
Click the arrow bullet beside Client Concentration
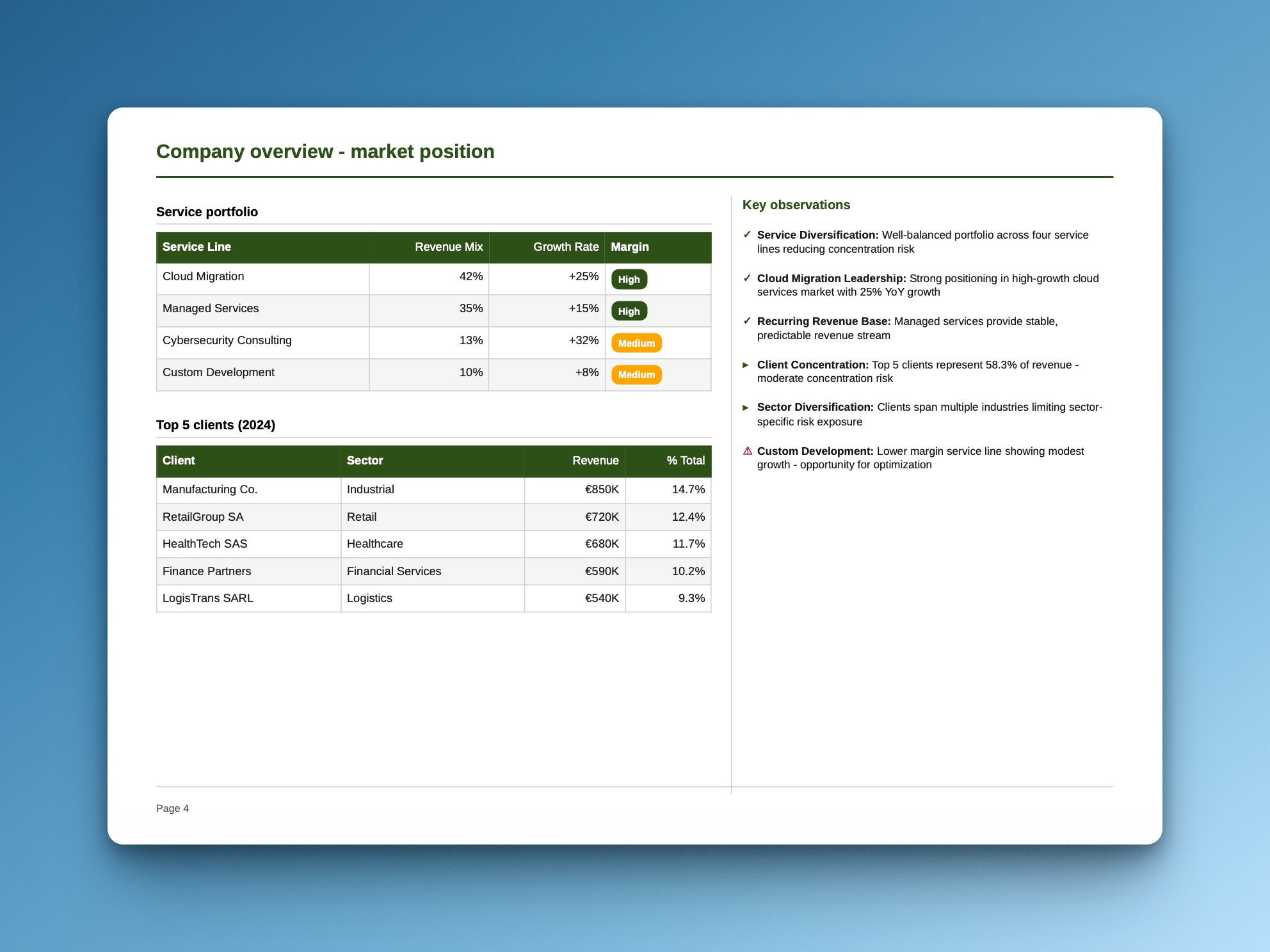(746, 365)
